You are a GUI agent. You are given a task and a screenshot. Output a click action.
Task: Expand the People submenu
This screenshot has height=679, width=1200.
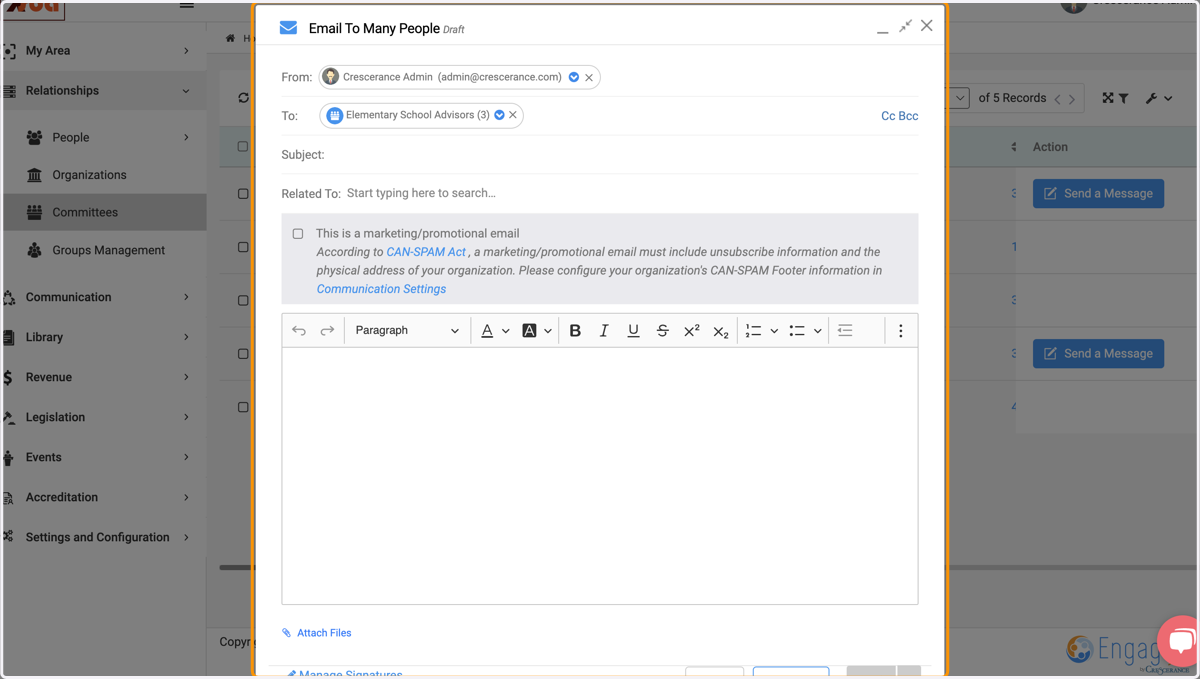point(186,137)
